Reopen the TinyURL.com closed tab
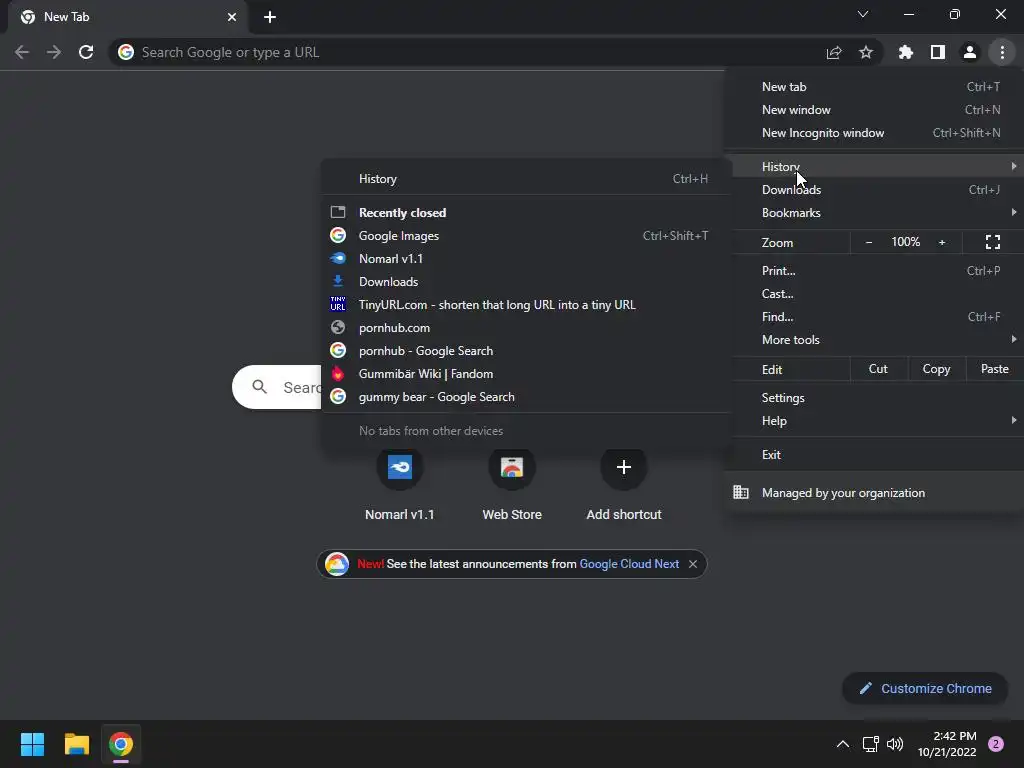Image resolution: width=1024 pixels, height=768 pixels. 525,305
